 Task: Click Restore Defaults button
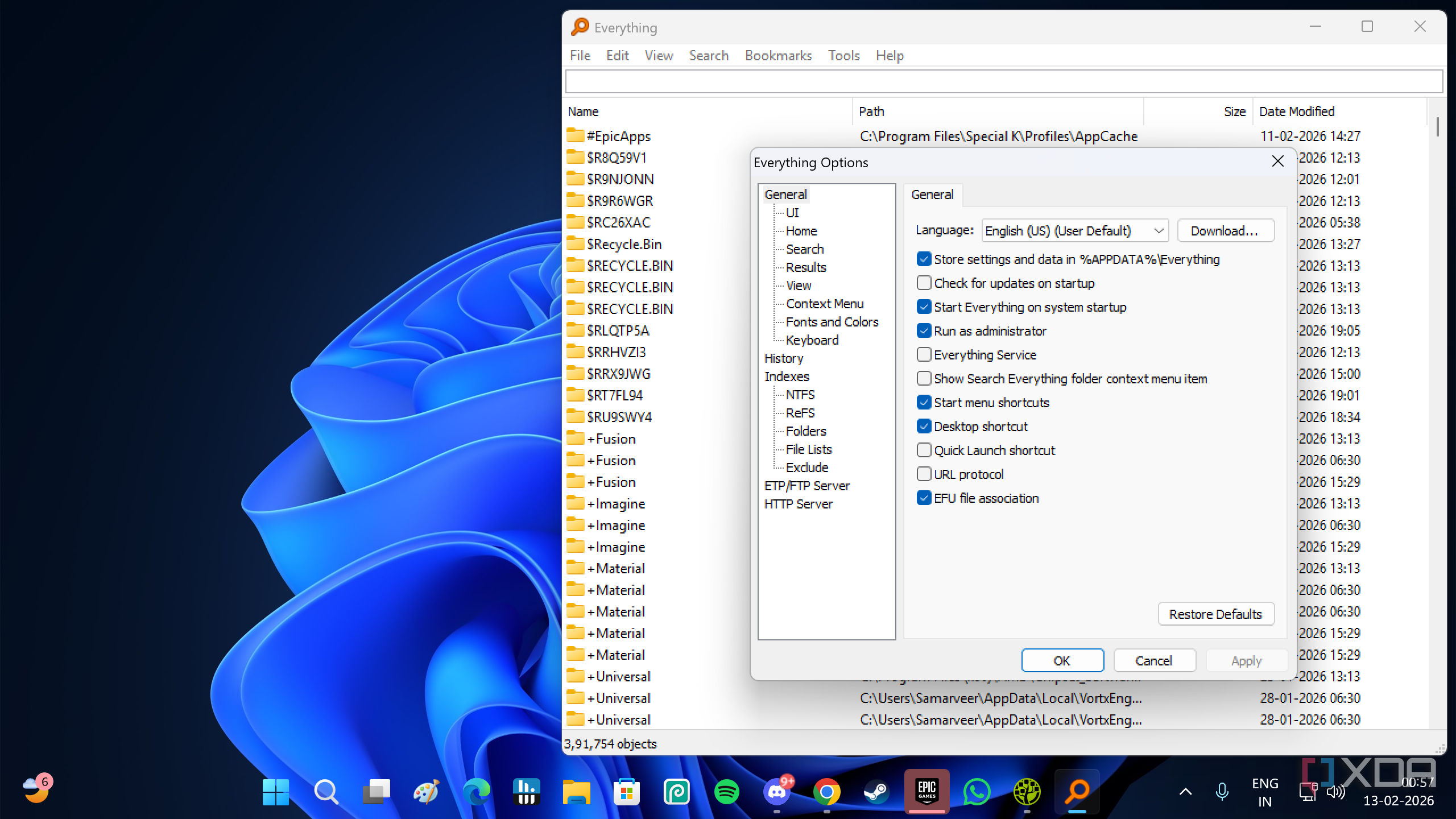[1215, 614]
